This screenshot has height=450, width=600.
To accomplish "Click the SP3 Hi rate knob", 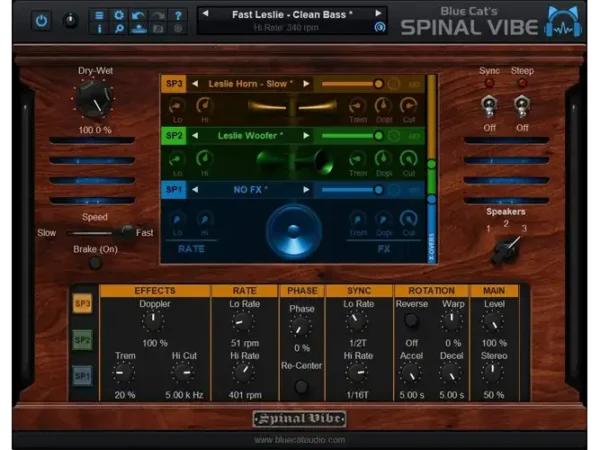I will pos(204,106).
